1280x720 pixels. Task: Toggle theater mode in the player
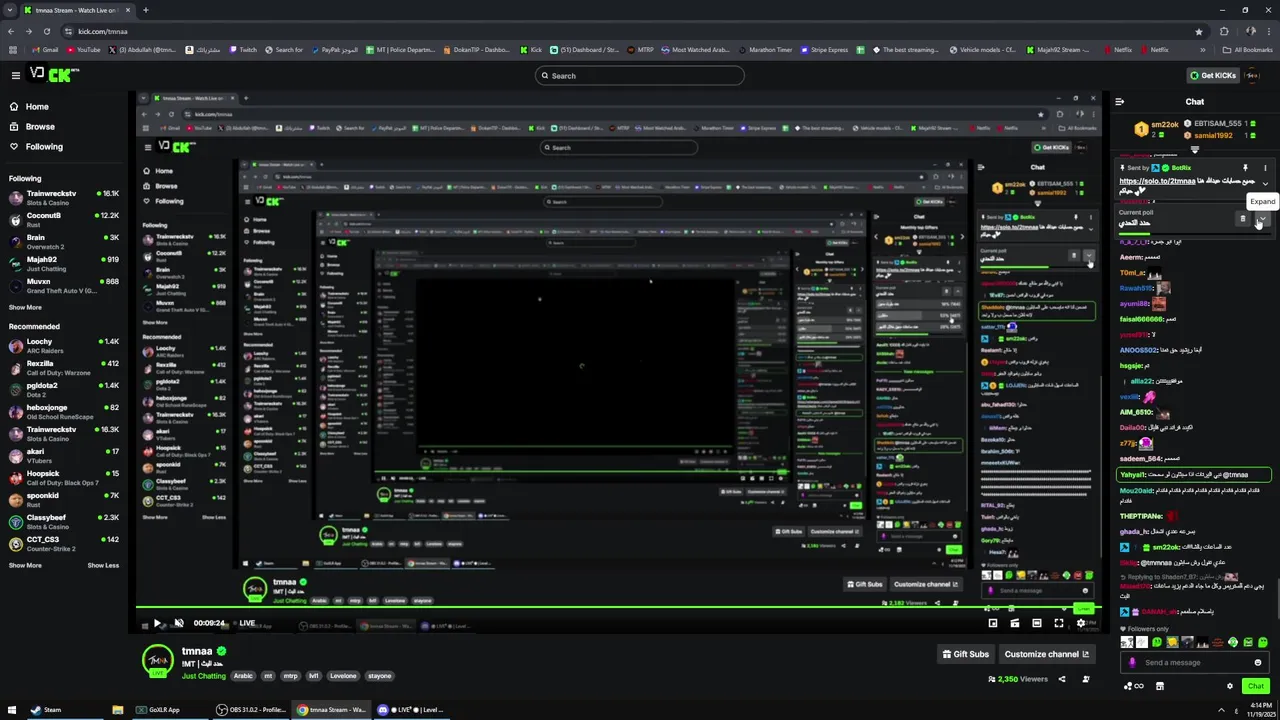click(x=1037, y=623)
